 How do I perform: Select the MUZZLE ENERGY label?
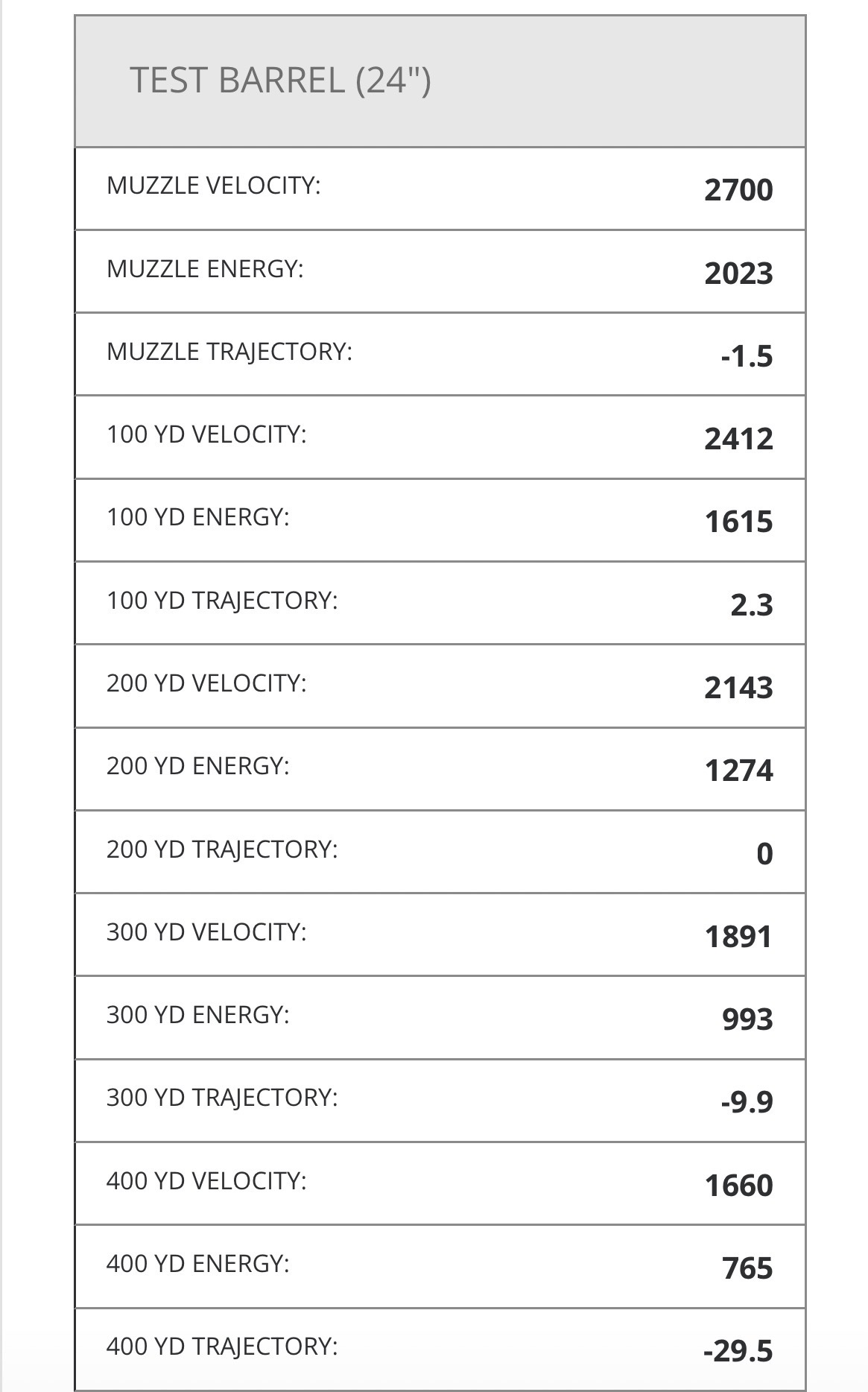[205, 269]
